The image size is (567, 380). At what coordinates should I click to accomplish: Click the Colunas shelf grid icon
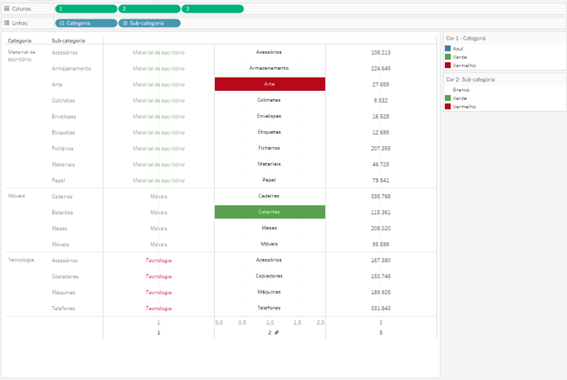point(7,8)
